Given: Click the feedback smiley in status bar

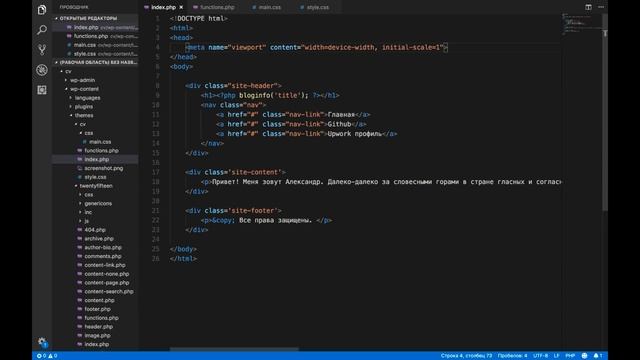Looking at the screenshot, I should coord(584,356).
